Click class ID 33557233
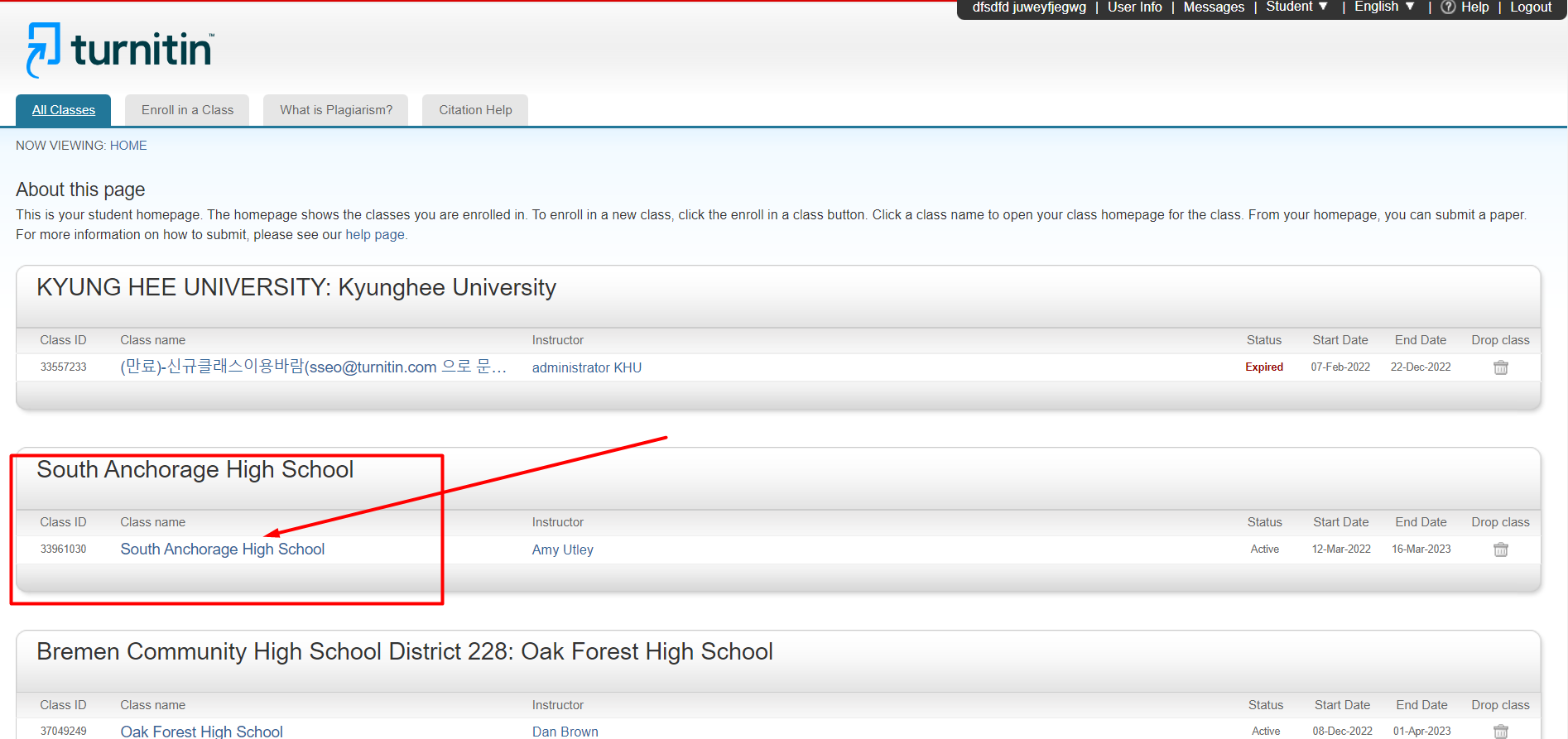Screen dimensions: 1568x739 click(x=64, y=367)
